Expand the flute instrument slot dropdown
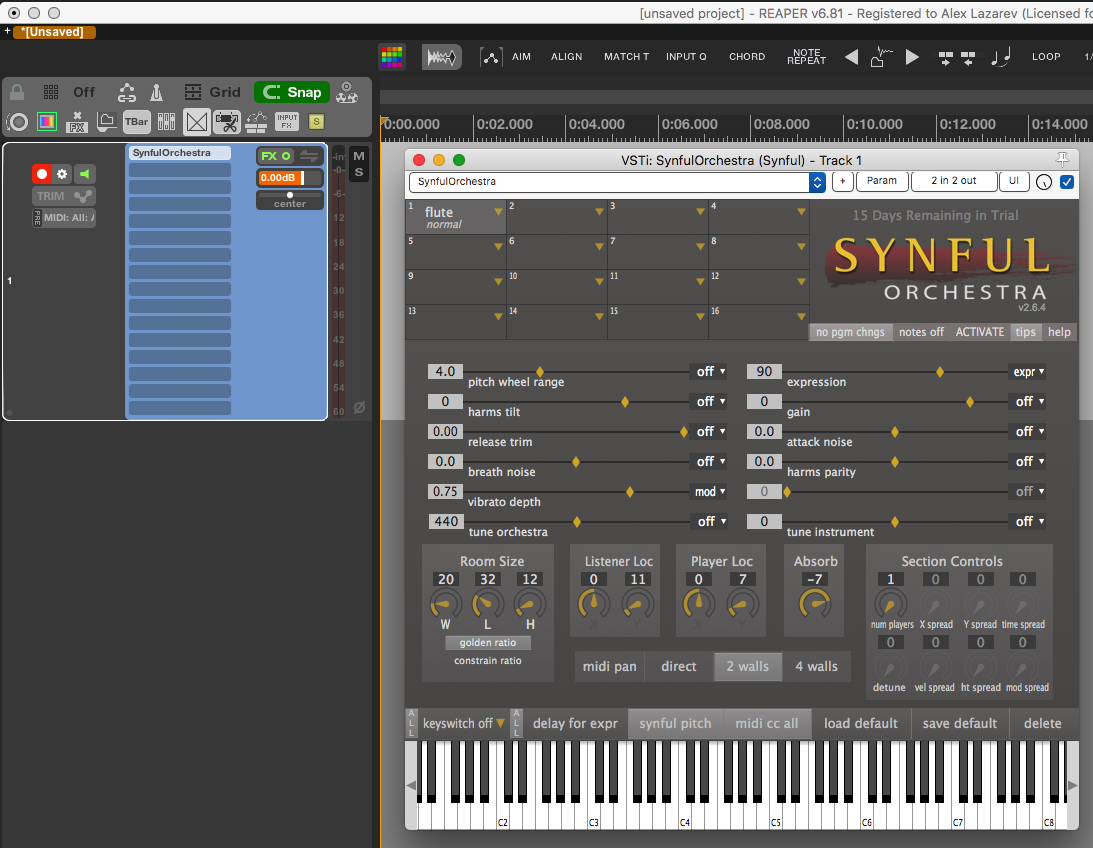Screen dimensions: 1093x848 pyautogui.click(x=498, y=212)
